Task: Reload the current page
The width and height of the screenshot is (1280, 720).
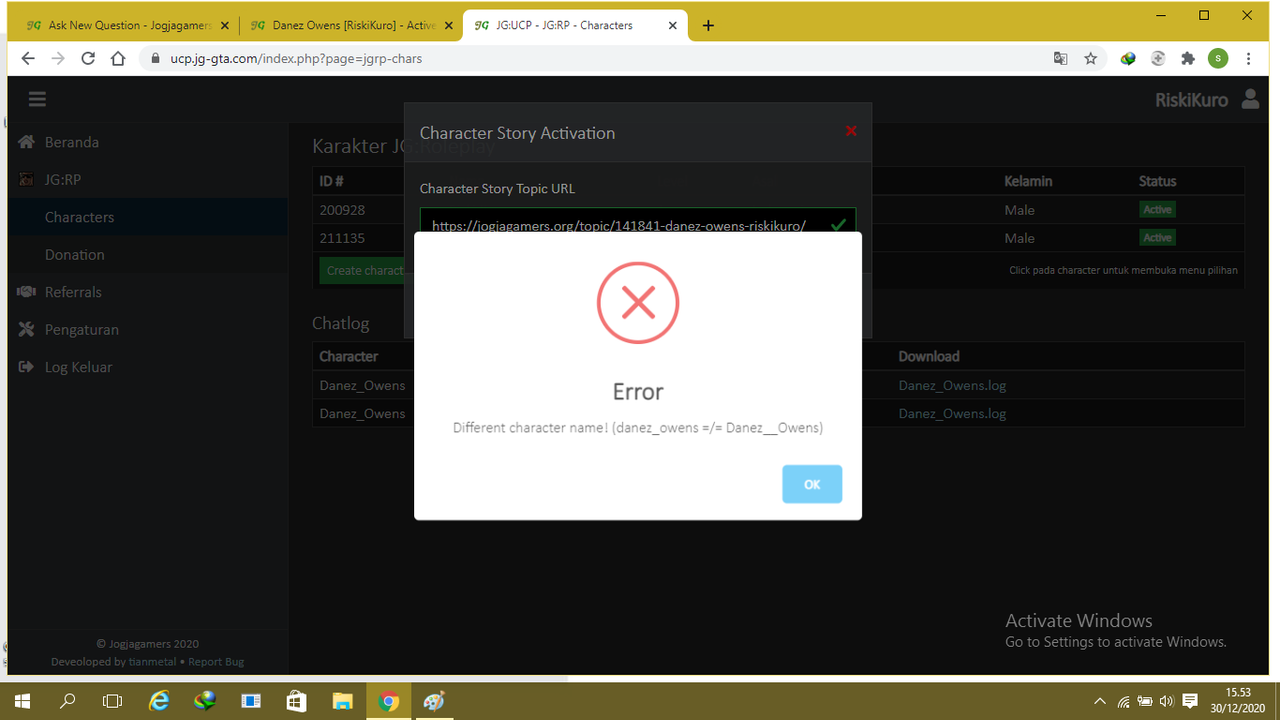Action: pyautogui.click(x=88, y=59)
